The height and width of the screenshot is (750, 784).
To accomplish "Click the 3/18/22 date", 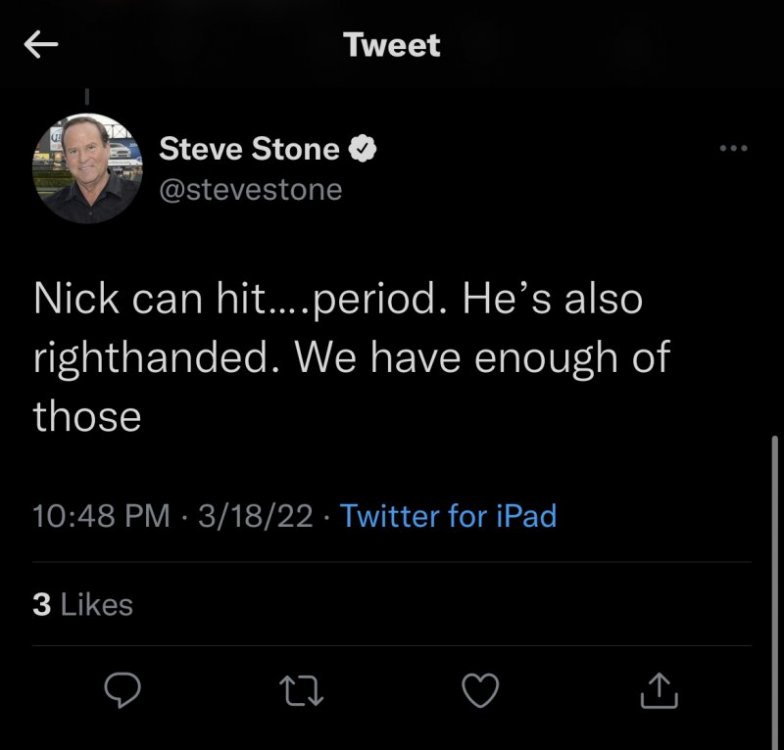I will pos(256,516).
